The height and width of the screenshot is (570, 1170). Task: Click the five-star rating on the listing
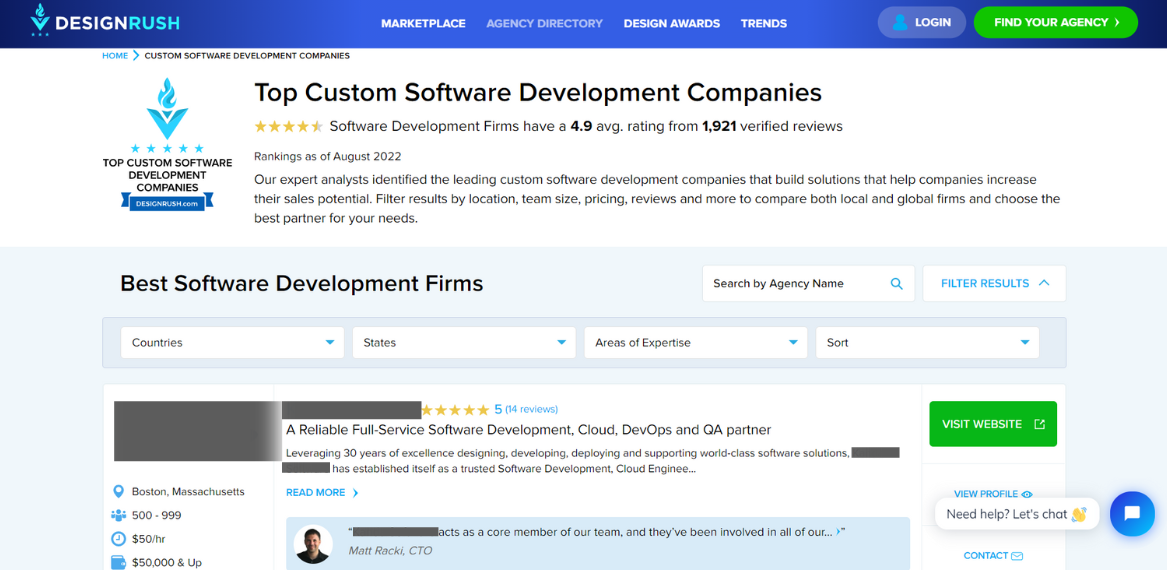(455, 410)
